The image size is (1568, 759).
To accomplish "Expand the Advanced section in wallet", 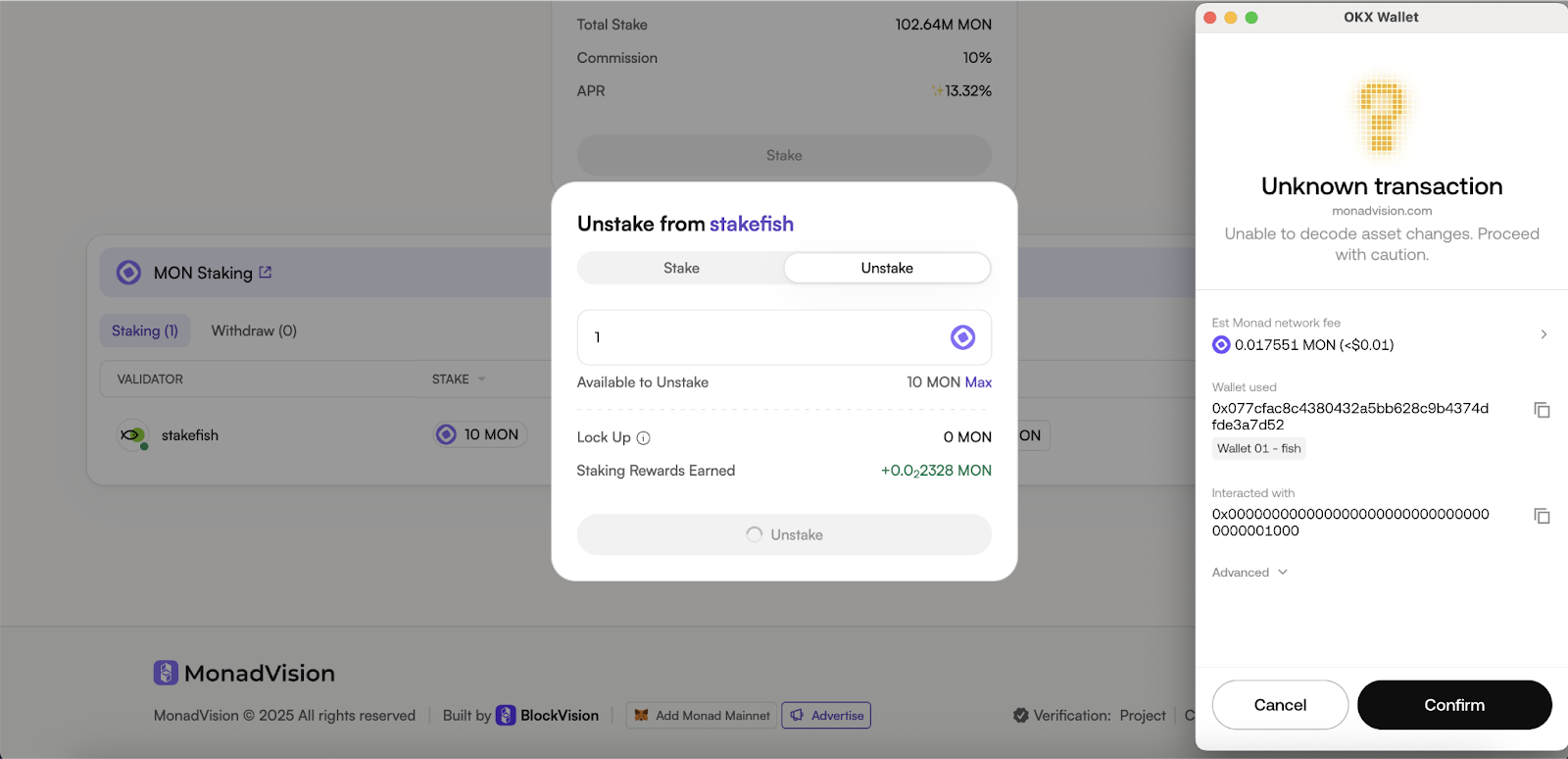I will 1249,573.
